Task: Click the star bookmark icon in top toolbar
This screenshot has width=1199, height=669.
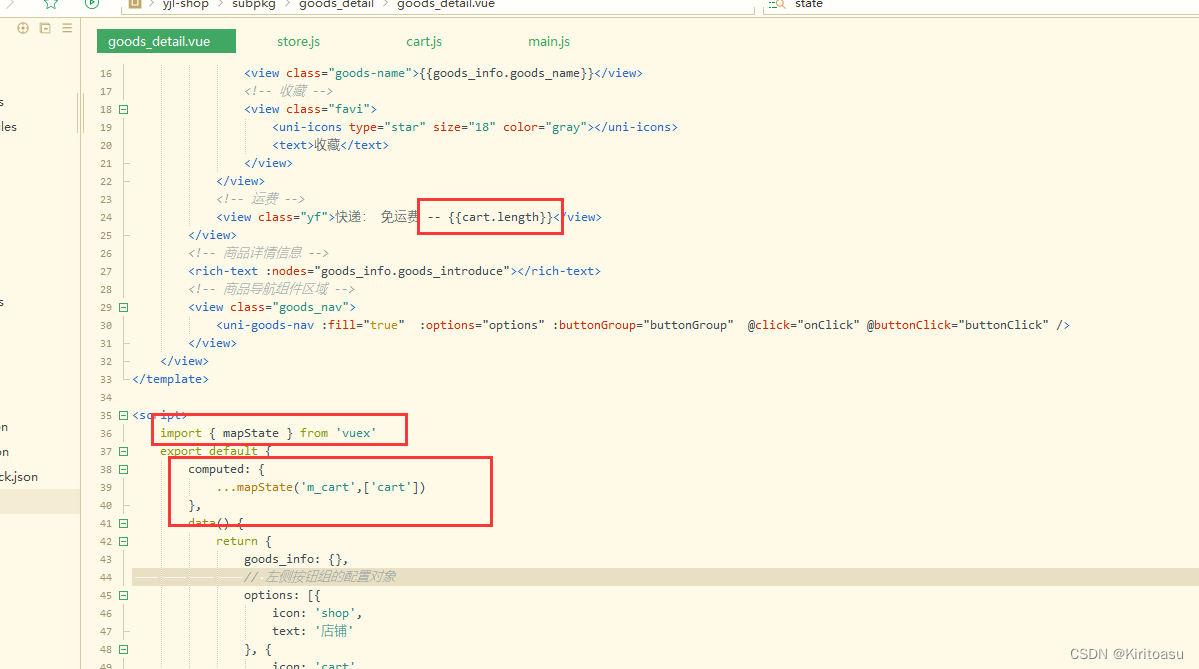Action: [50, 4]
